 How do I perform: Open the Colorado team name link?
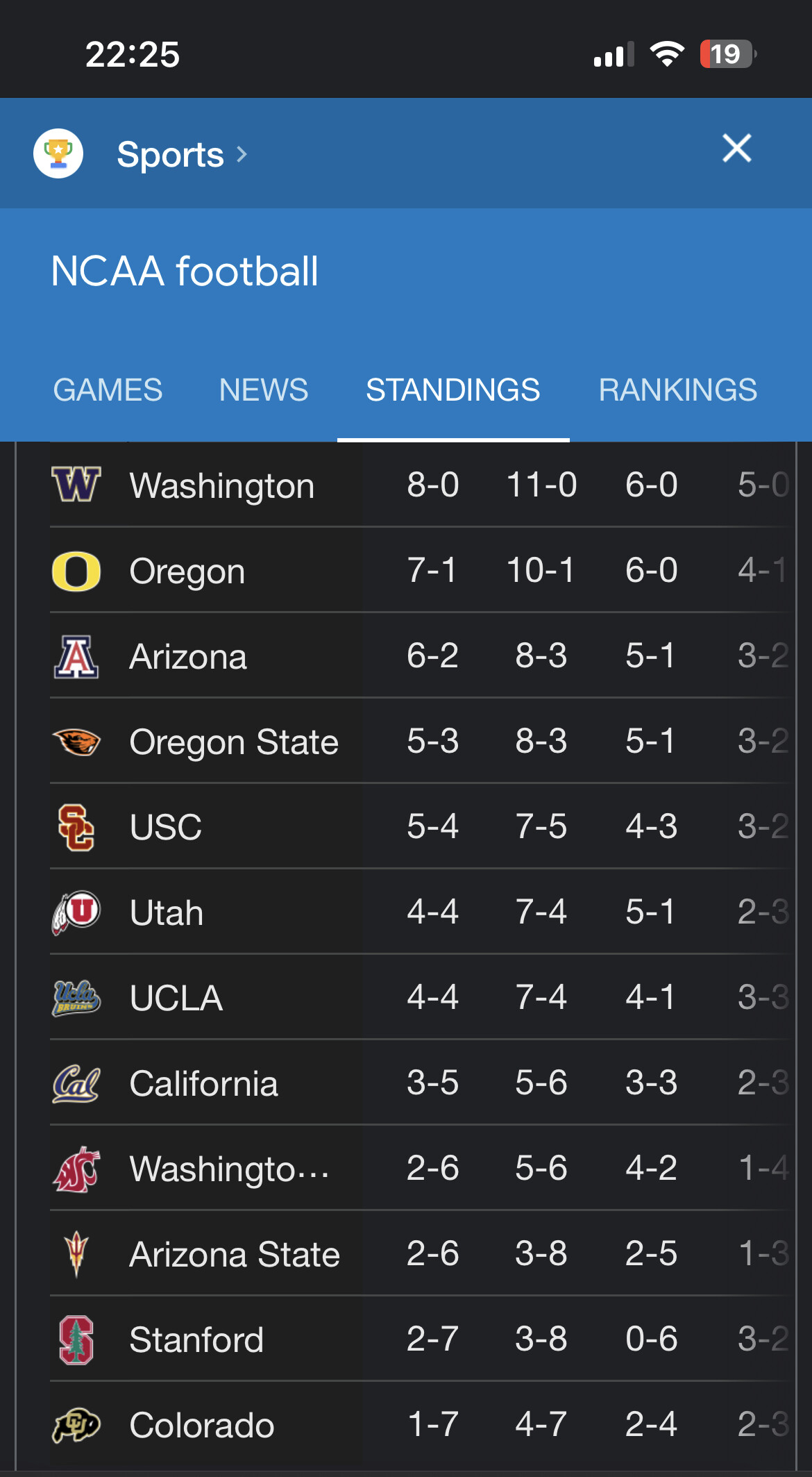[x=202, y=1425]
